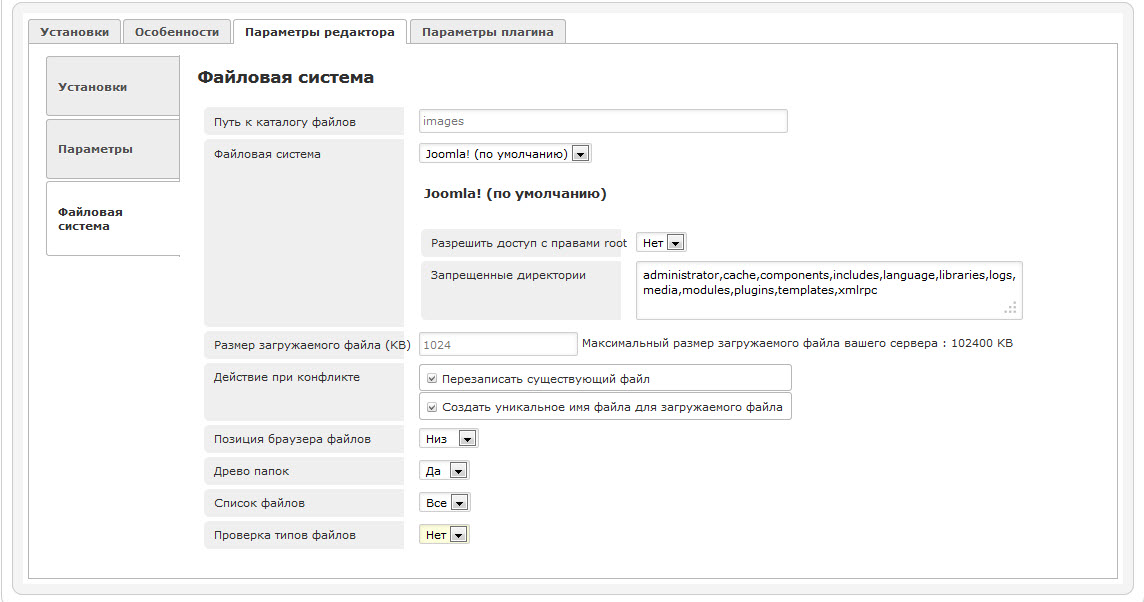Click the forbidden directories text area
The width and height of the screenshot is (1144, 602).
pos(829,290)
